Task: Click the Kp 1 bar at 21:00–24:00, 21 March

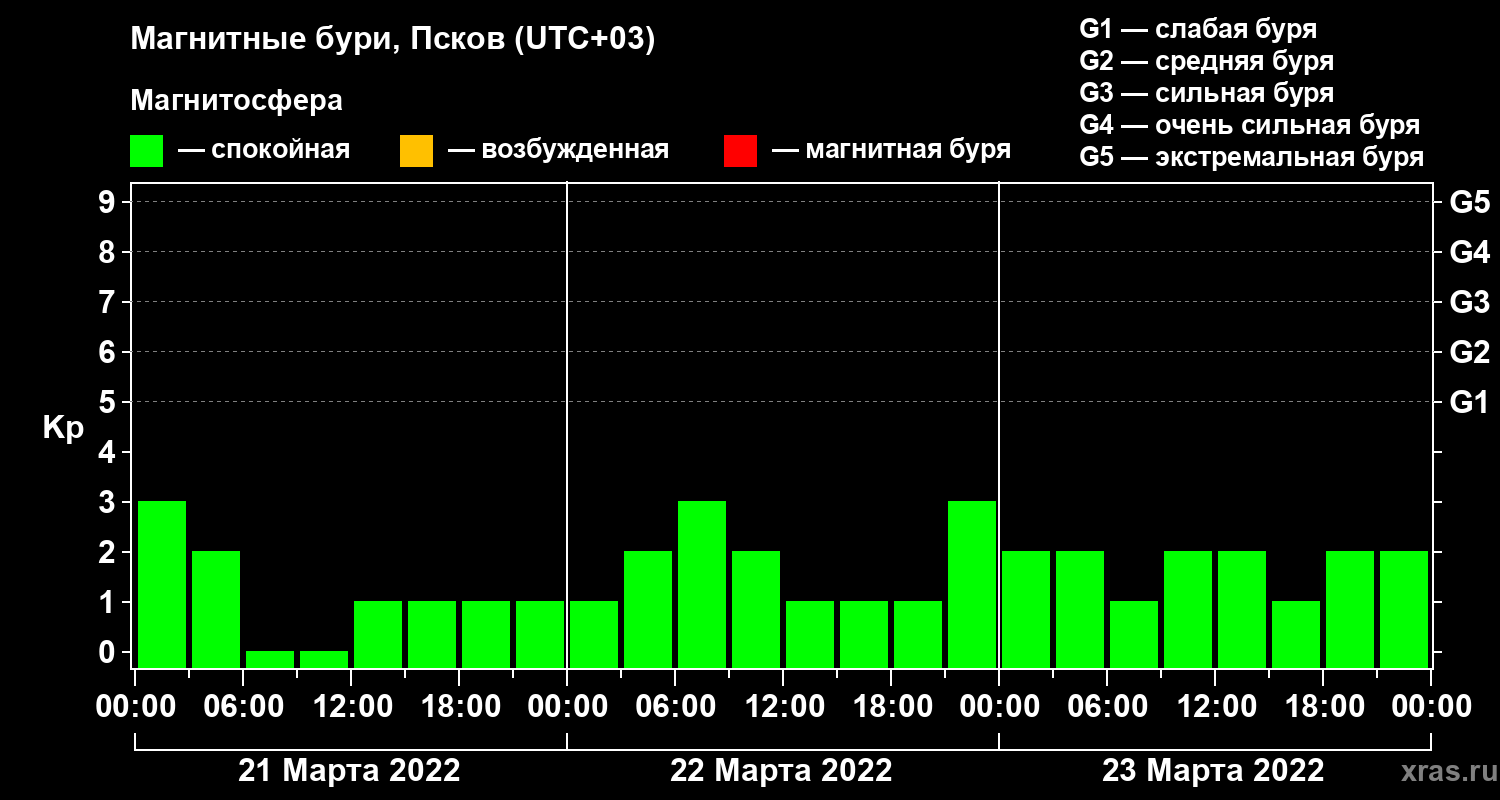Action: [540, 634]
